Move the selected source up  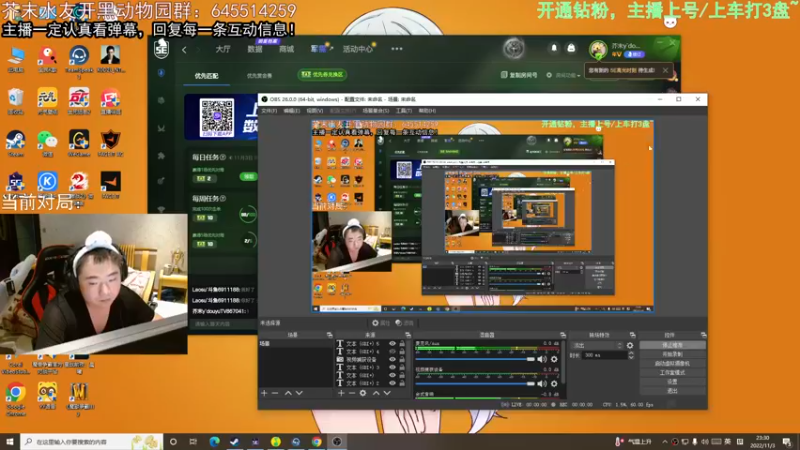pos(376,393)
